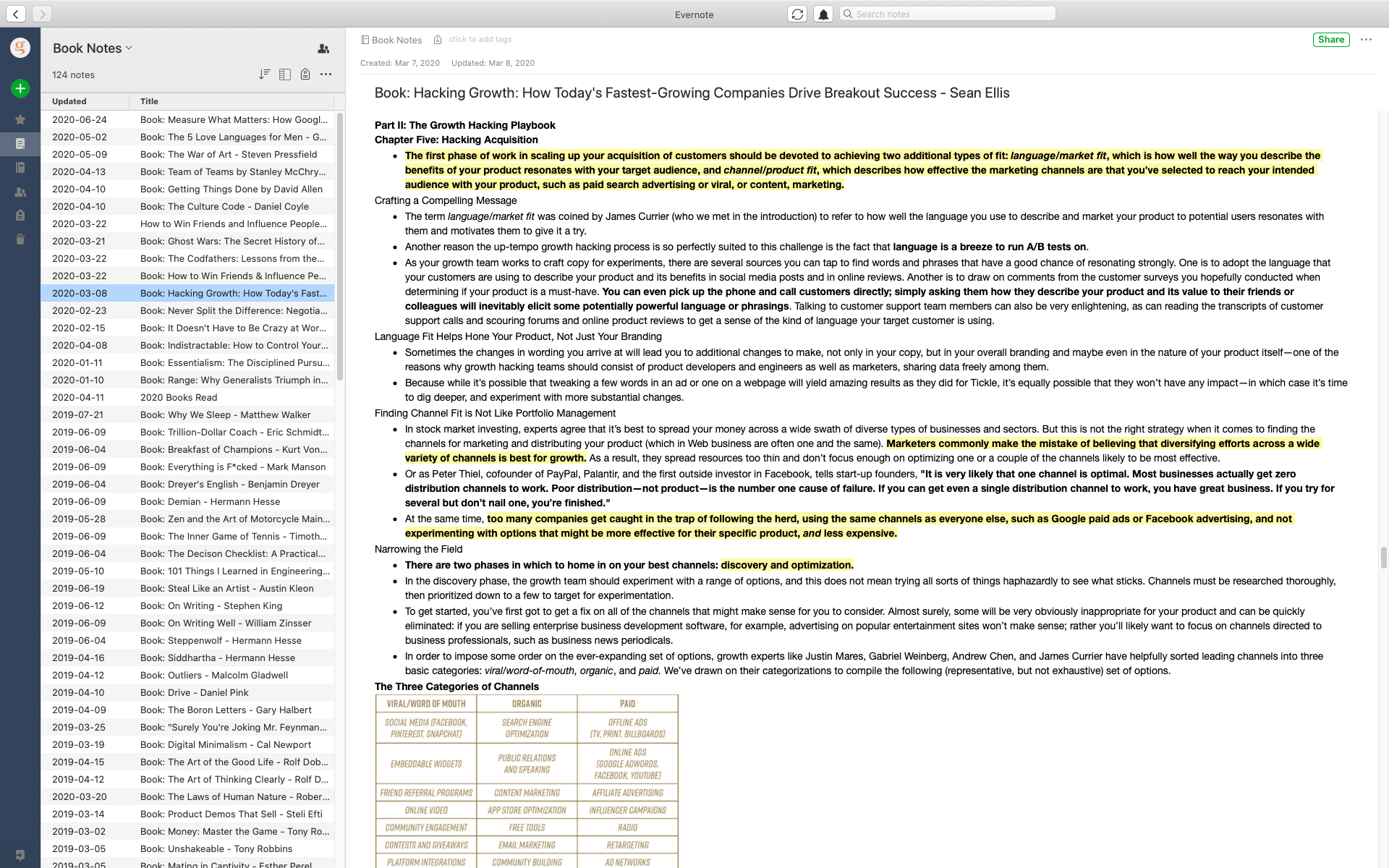Change note list view layout icon

(285, 74)
